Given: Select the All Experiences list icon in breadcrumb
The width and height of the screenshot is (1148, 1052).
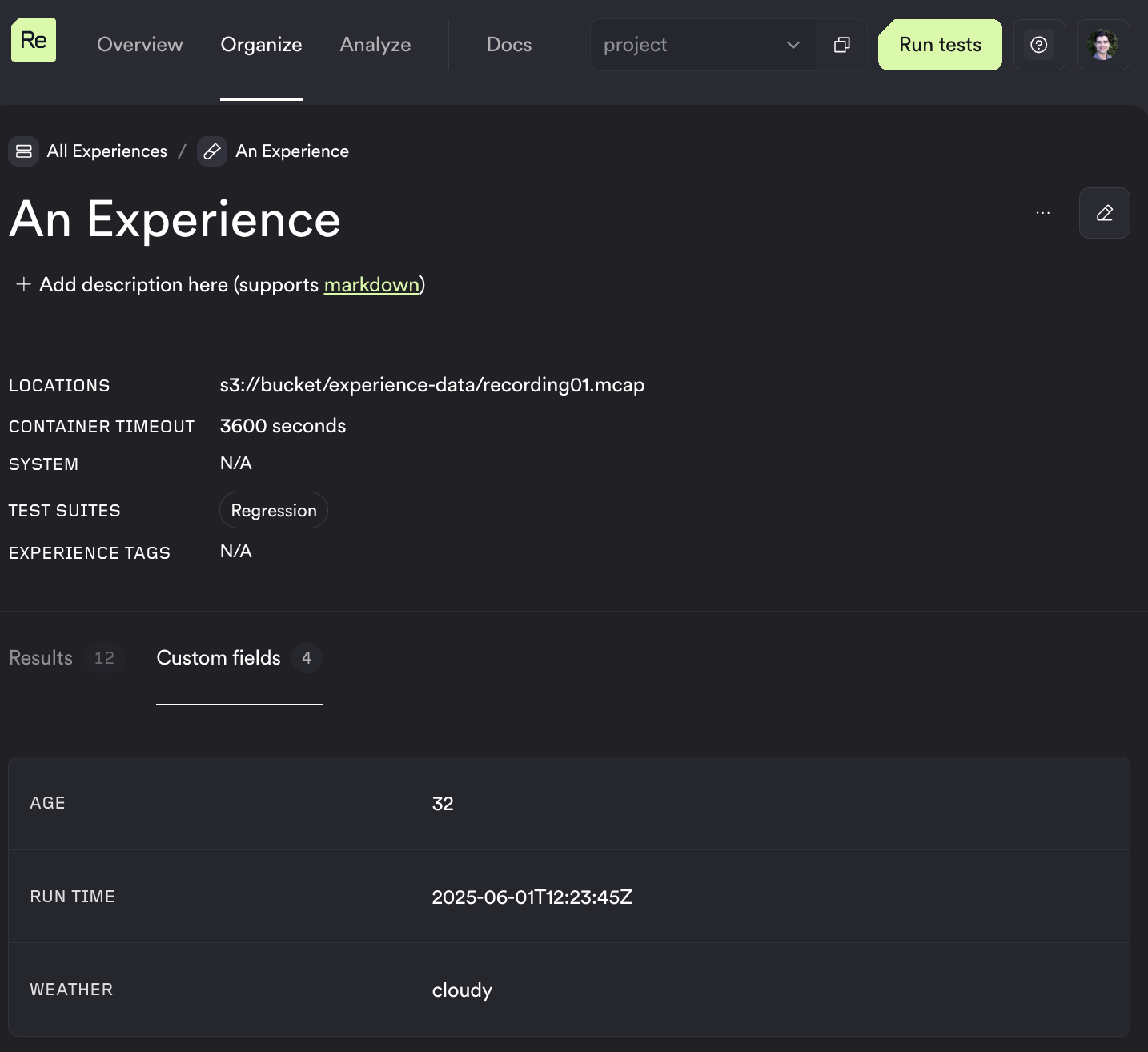Looking at the screenshot, I should coord(23,151).
